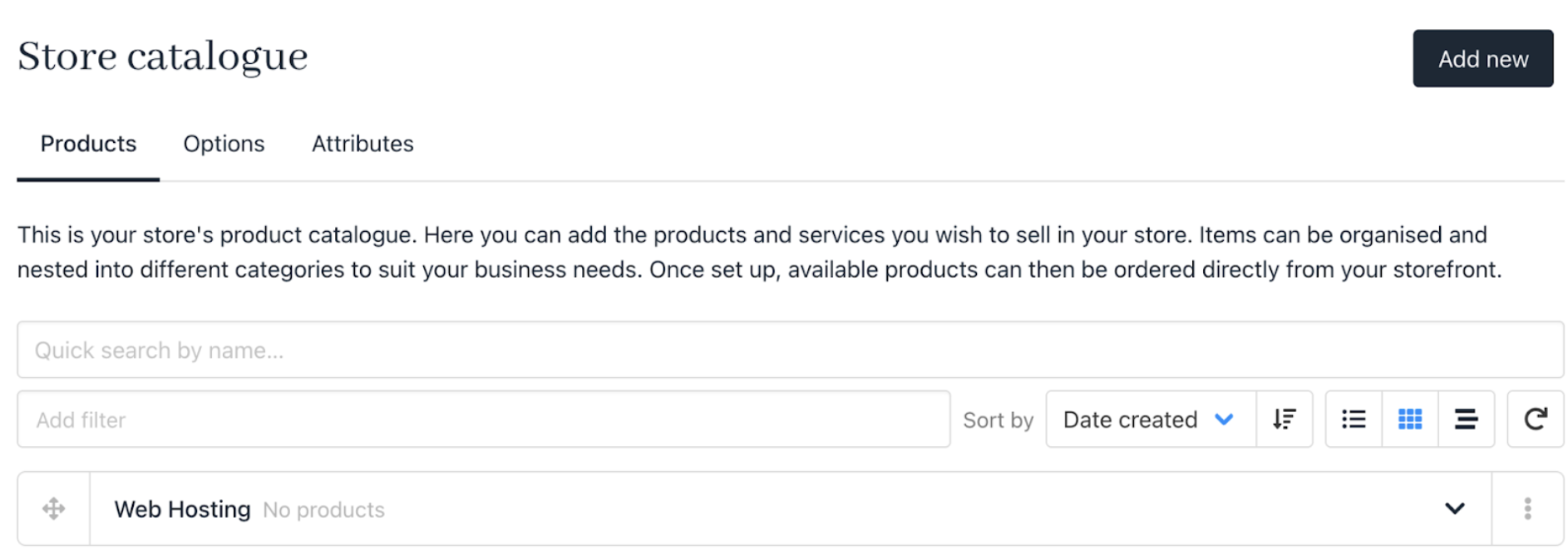The width and height of the screenshot is (1568, 555).
Task: Select the blue grid view icon
Action: coord(1409,420)
